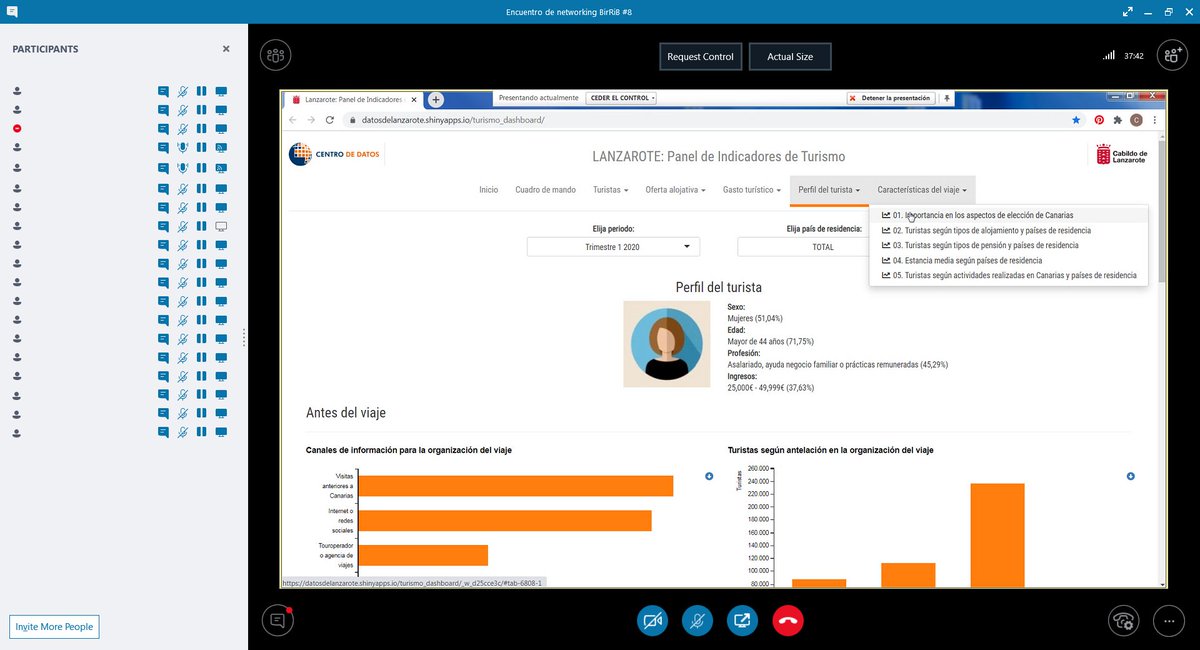The image size is (1200, 650).
Task: Check the network signal strength icon
Action: tap(1109, 56)
